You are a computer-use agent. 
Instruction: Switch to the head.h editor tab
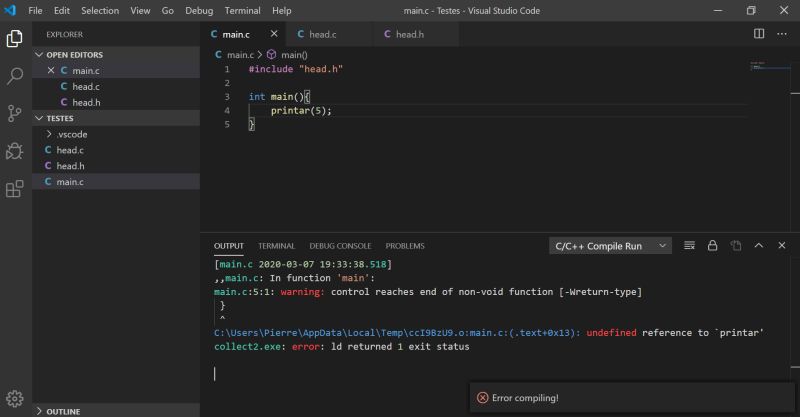(x=416, y=34)
